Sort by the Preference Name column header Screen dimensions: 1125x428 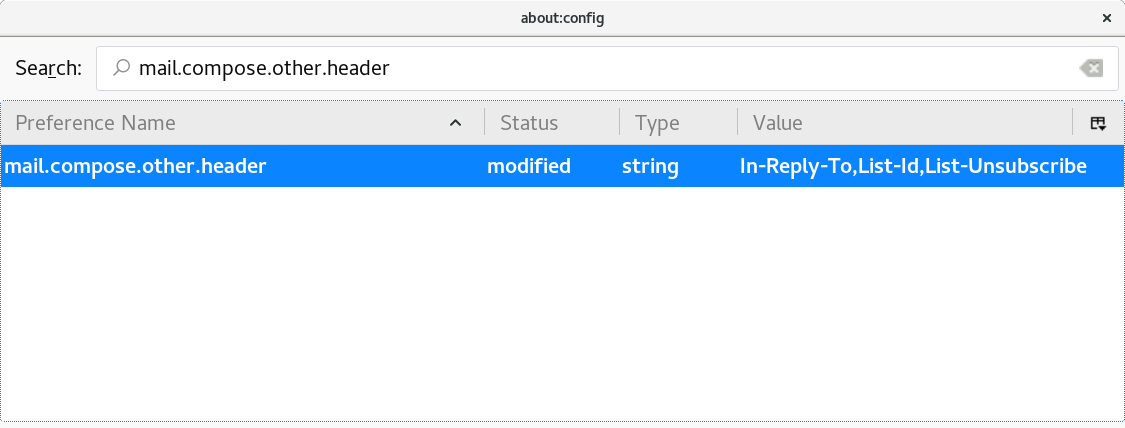pyautogui.click(x=243, y=123)
